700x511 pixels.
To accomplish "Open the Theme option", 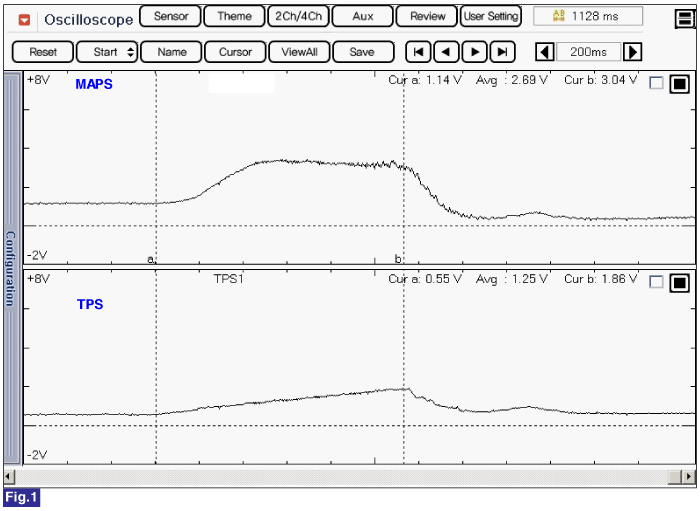I will (x=234, y=17).
